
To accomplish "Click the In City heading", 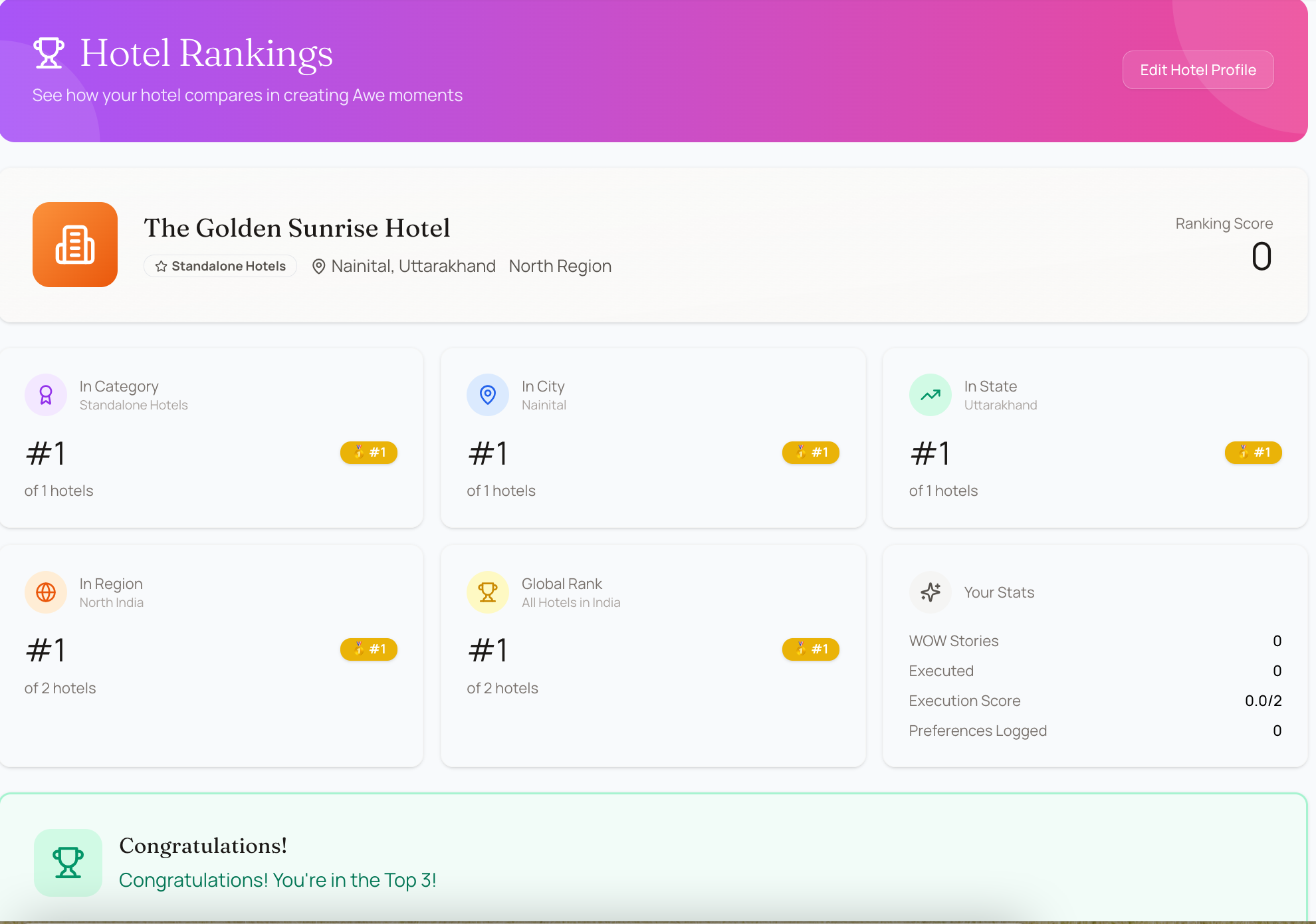I will click(543, 386).
